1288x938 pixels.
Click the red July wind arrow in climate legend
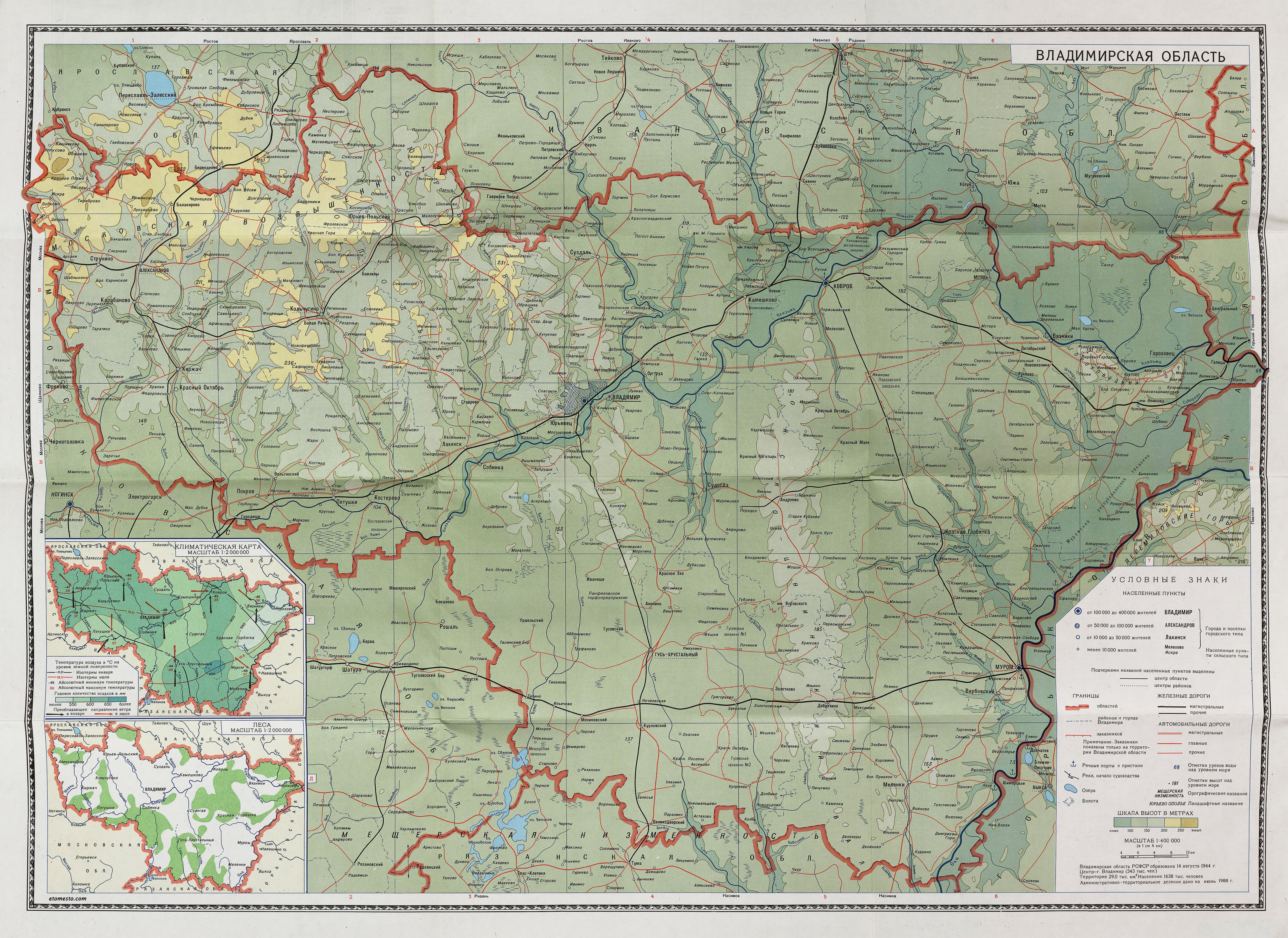104,714
